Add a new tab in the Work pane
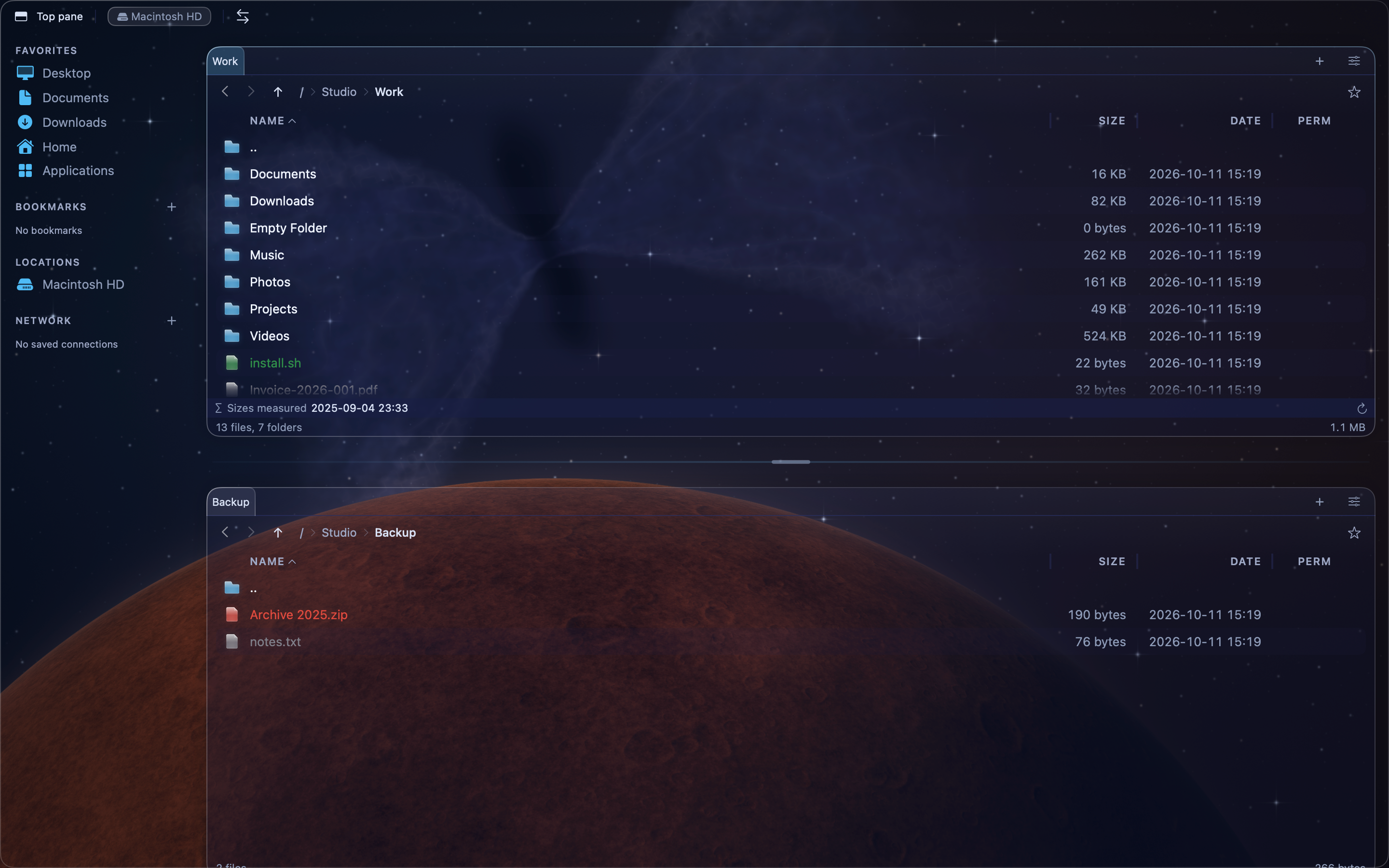 (x=1320, y=61)
